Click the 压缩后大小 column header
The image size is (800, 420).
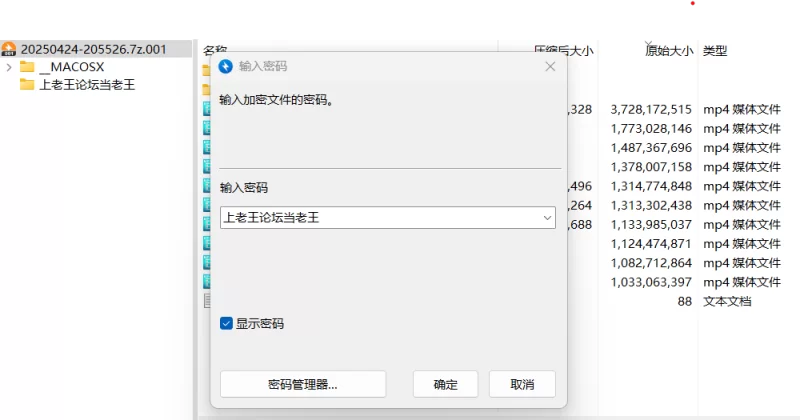point(564,51)
